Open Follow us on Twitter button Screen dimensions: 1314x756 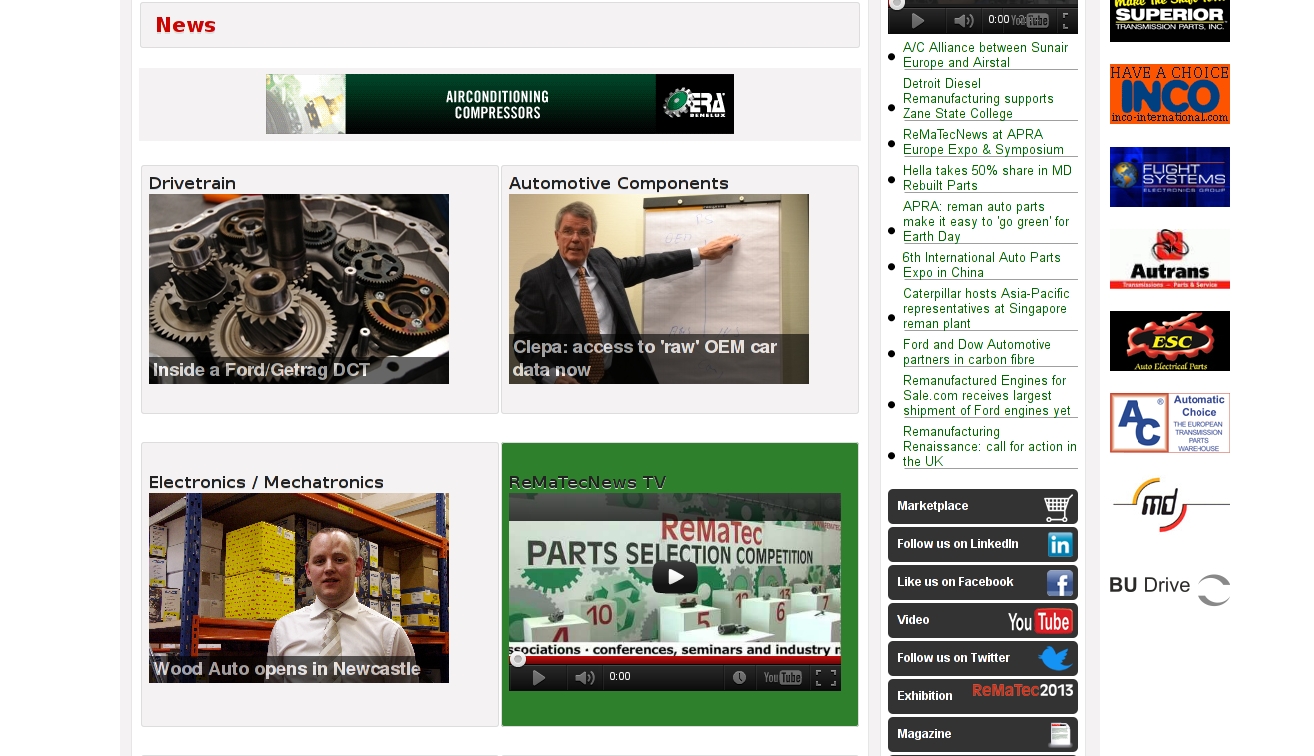click(983, 659)
